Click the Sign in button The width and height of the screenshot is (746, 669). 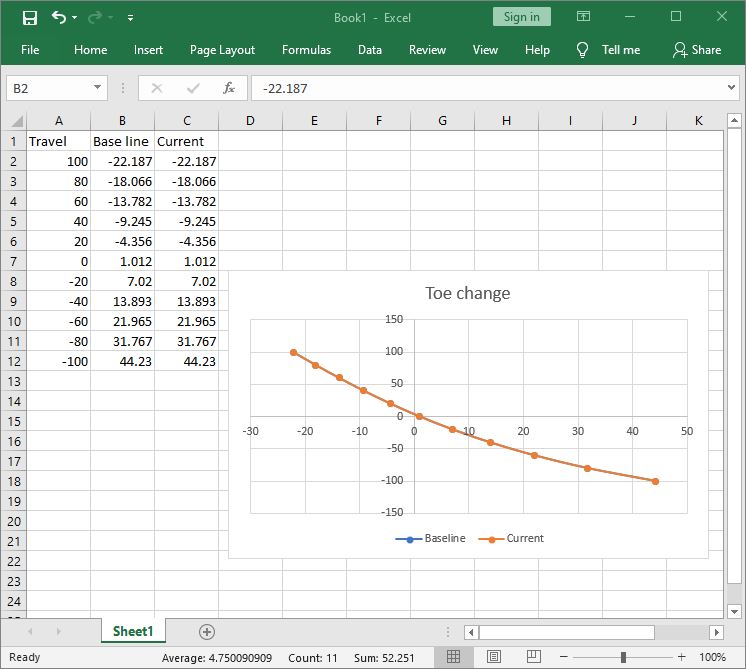click(x=521, y=17)
